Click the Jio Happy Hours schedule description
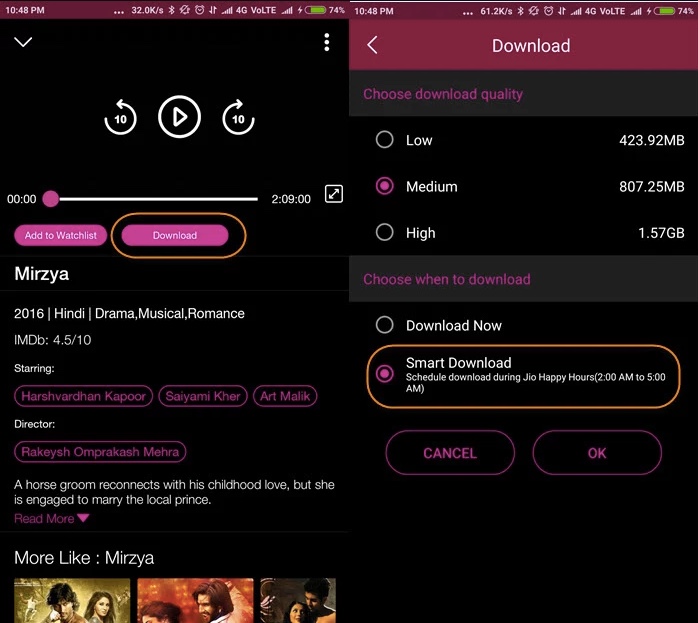This screenshot has height=623, width=698. [x=536, y=383]
